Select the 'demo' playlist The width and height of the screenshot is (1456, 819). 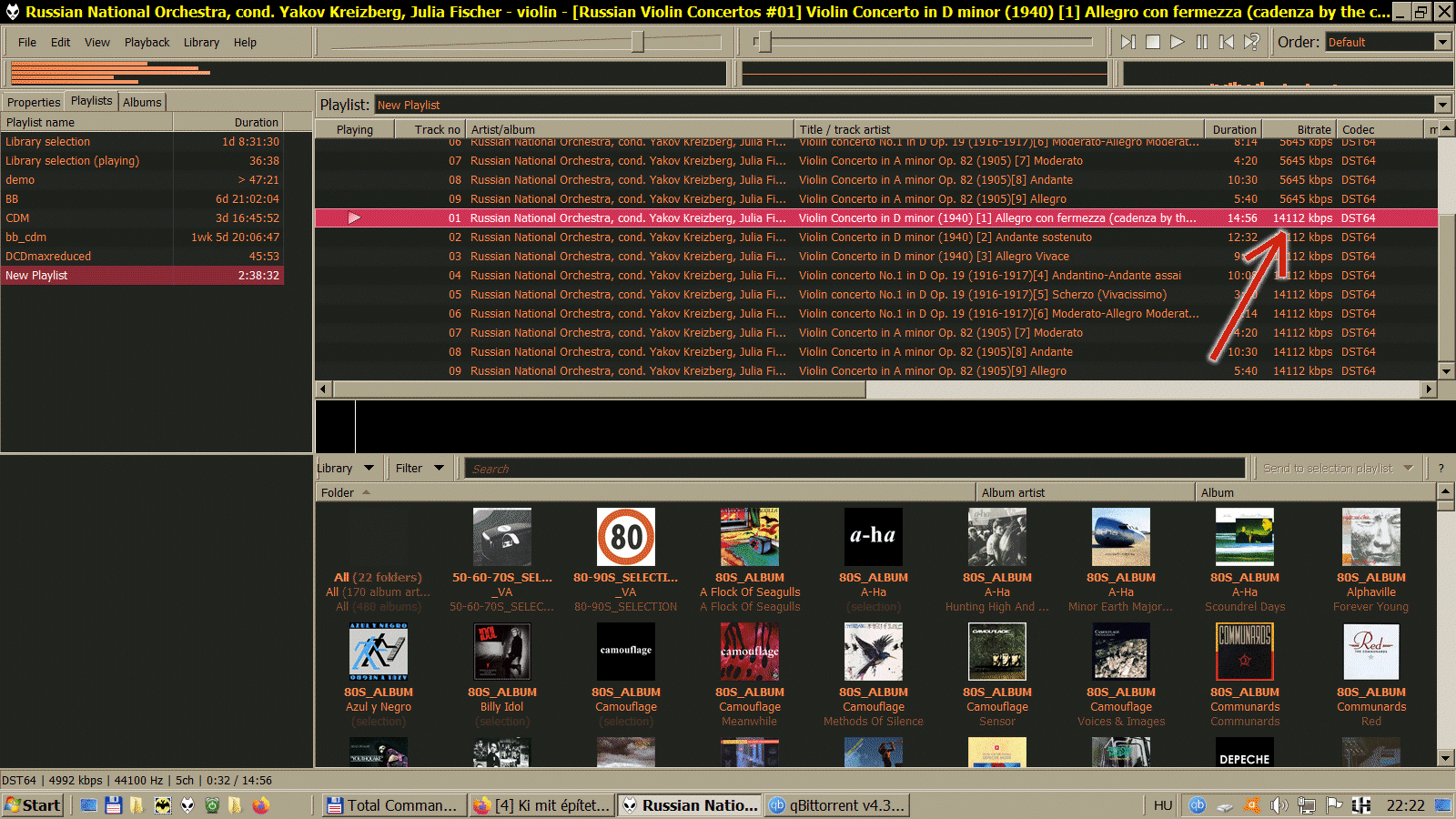click(x=143, y=180)
